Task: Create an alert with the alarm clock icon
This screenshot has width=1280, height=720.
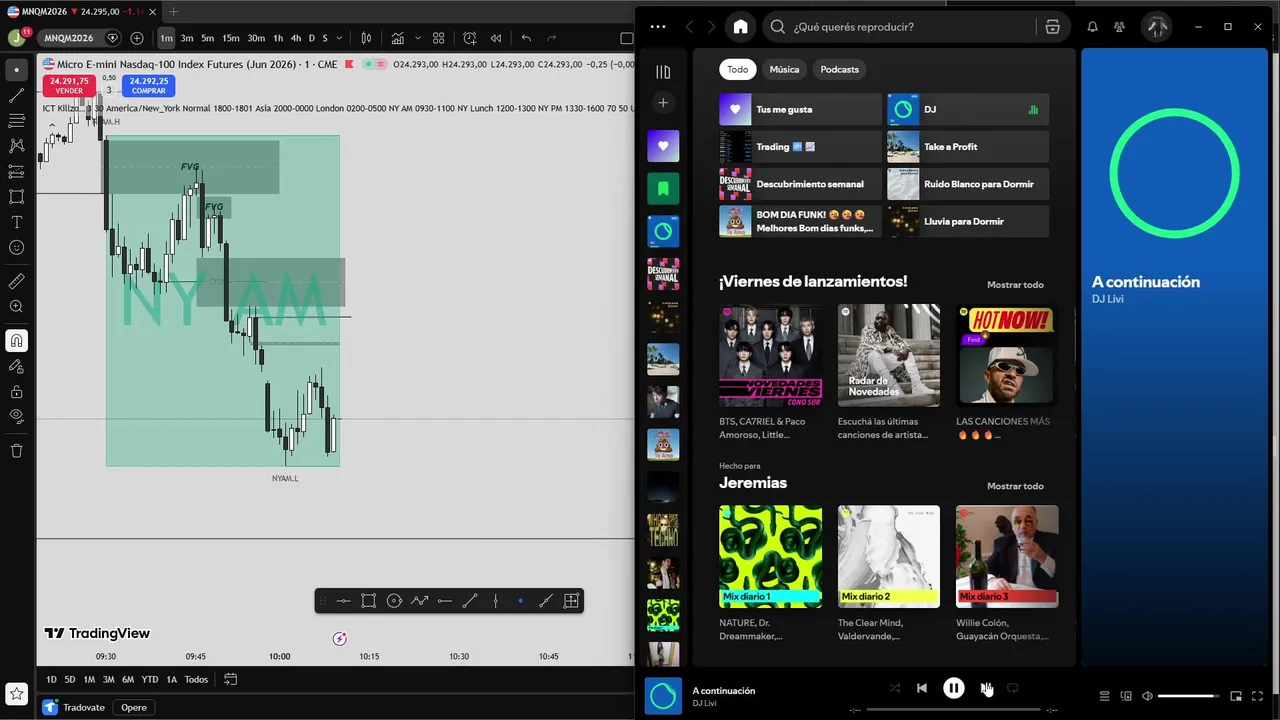Action: (x=470, y=38)
